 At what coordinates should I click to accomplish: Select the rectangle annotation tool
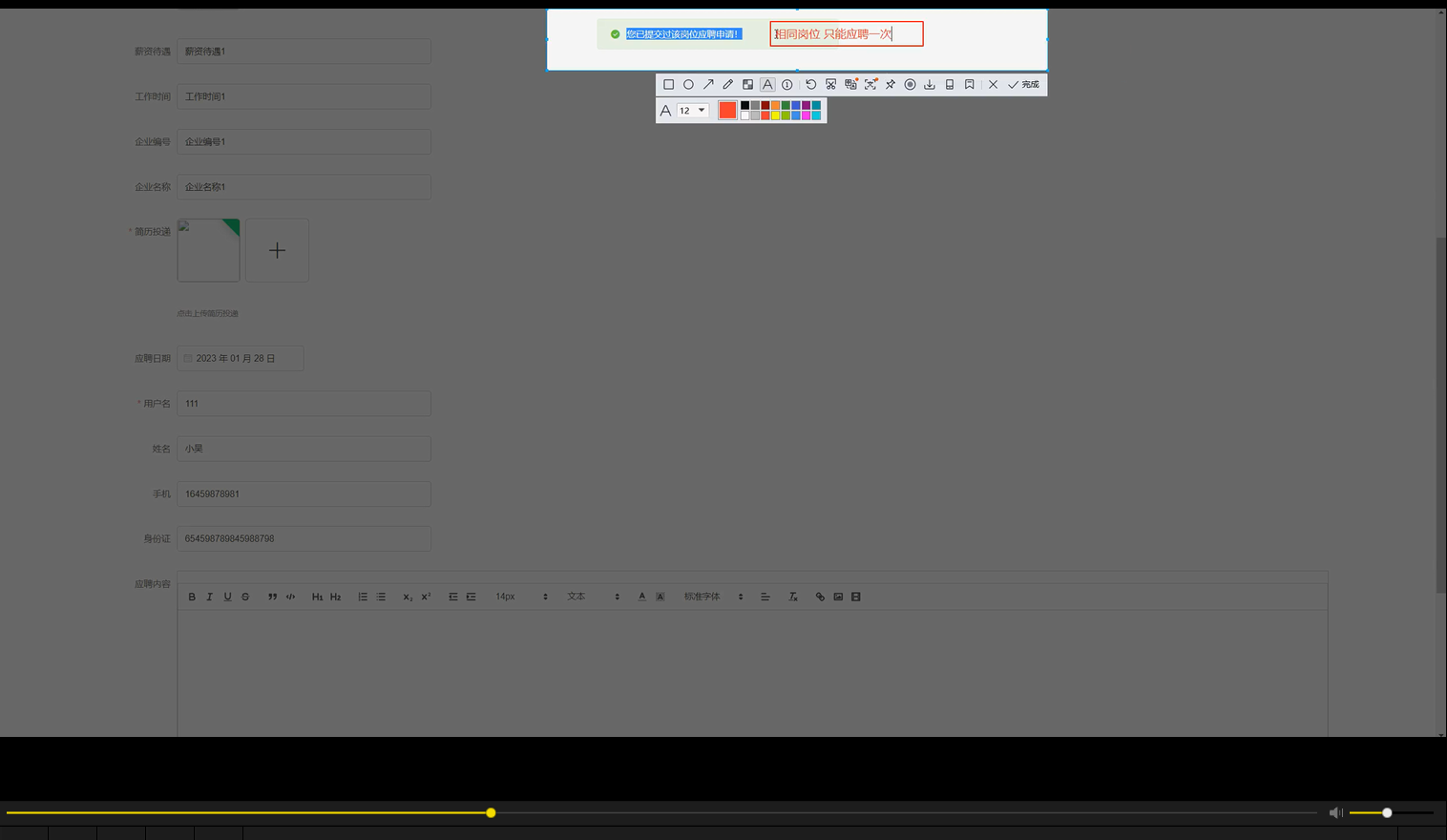click(x=668, y=85)
